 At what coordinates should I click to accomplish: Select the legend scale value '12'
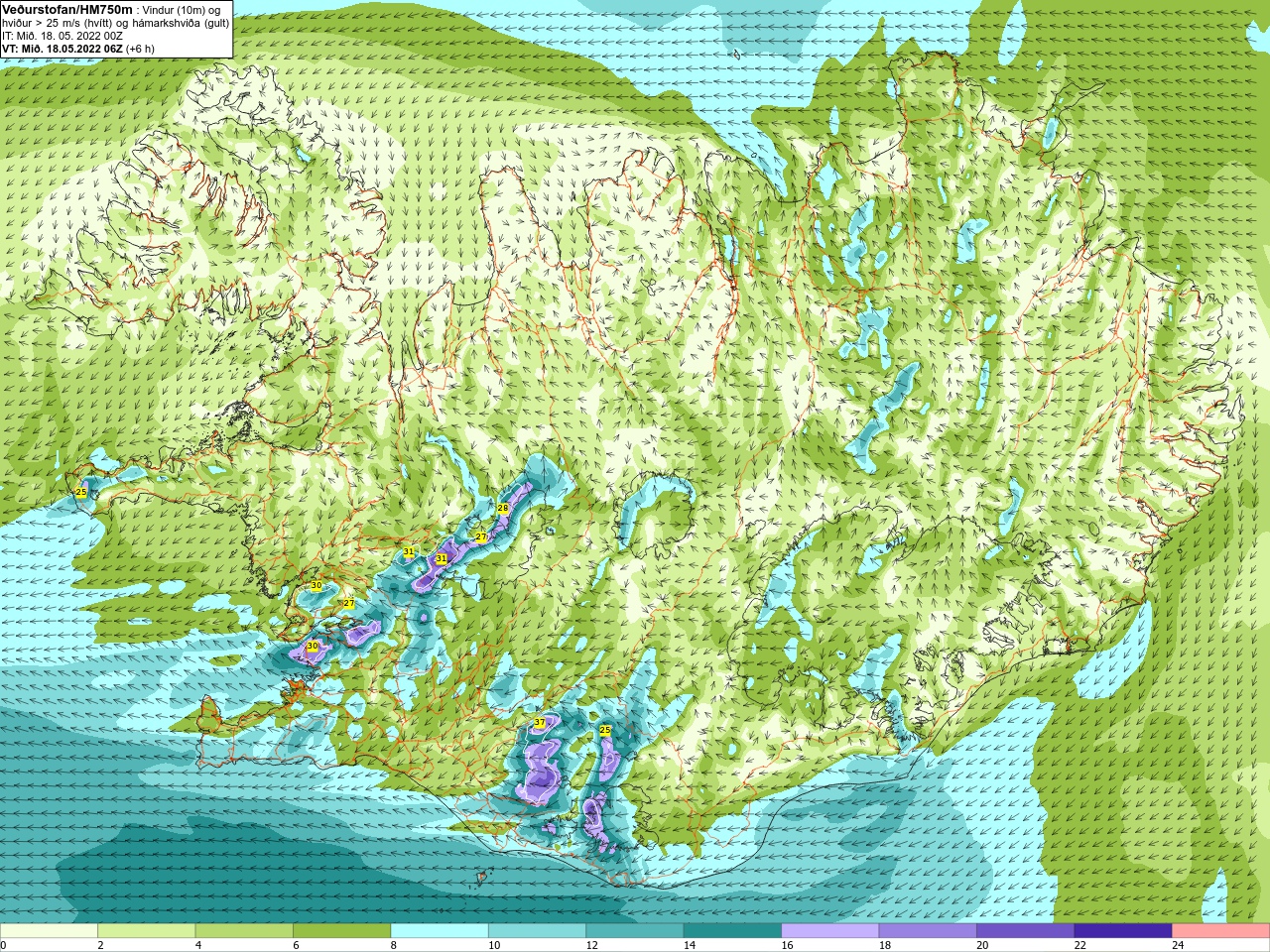coord(591,945)
